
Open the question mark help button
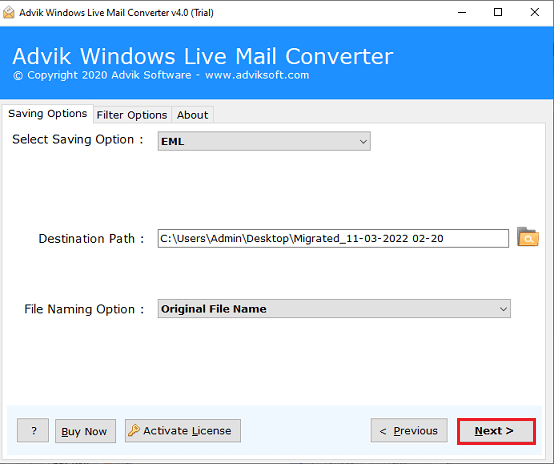33,430
